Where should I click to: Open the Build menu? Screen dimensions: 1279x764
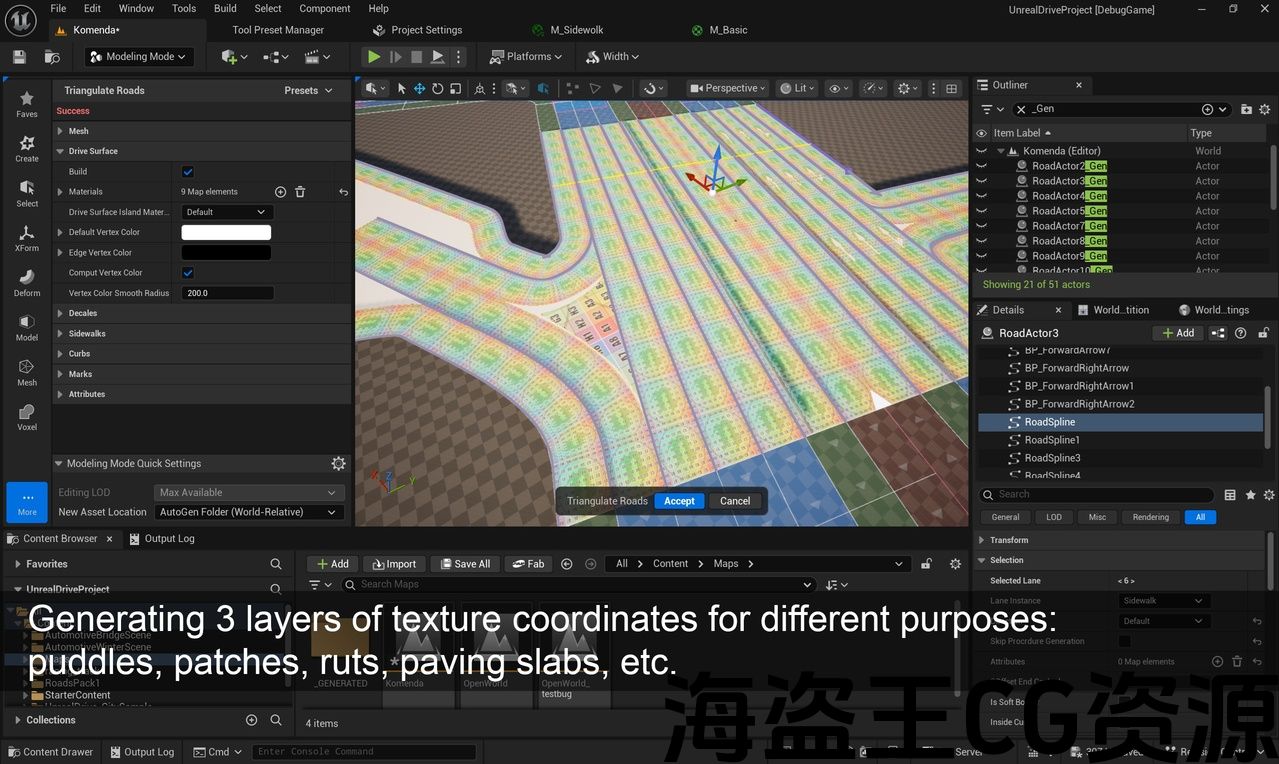click(225, 8)
